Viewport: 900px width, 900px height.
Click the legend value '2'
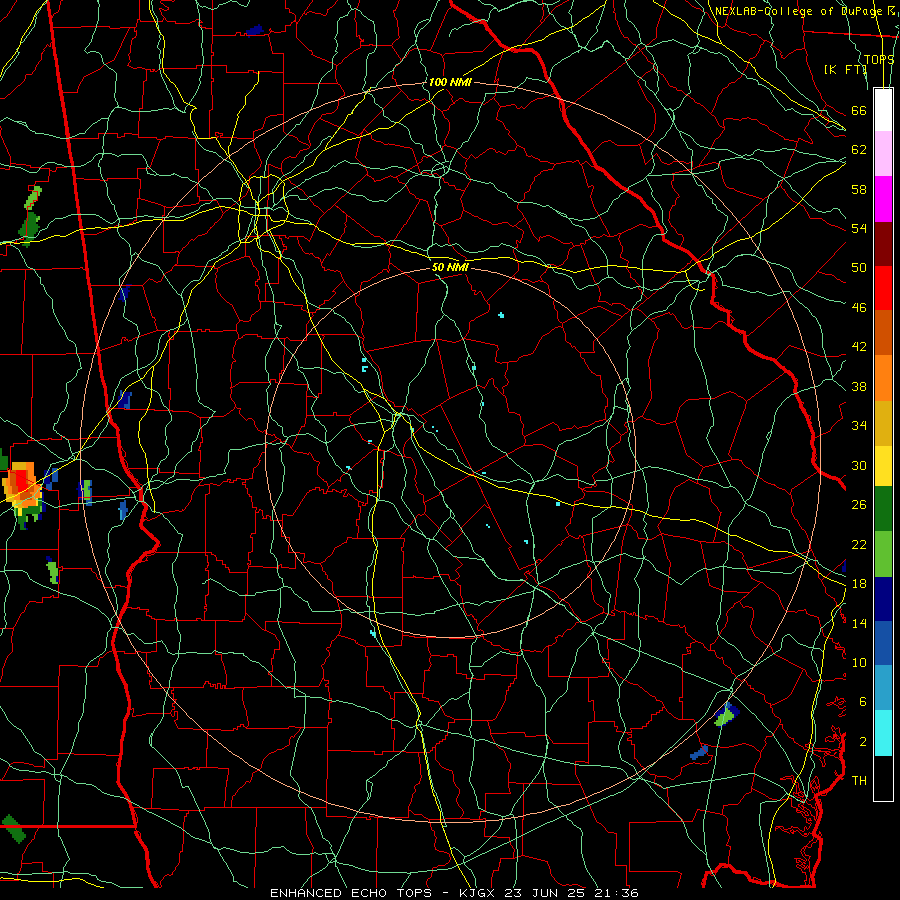click(x=862, y=741)
